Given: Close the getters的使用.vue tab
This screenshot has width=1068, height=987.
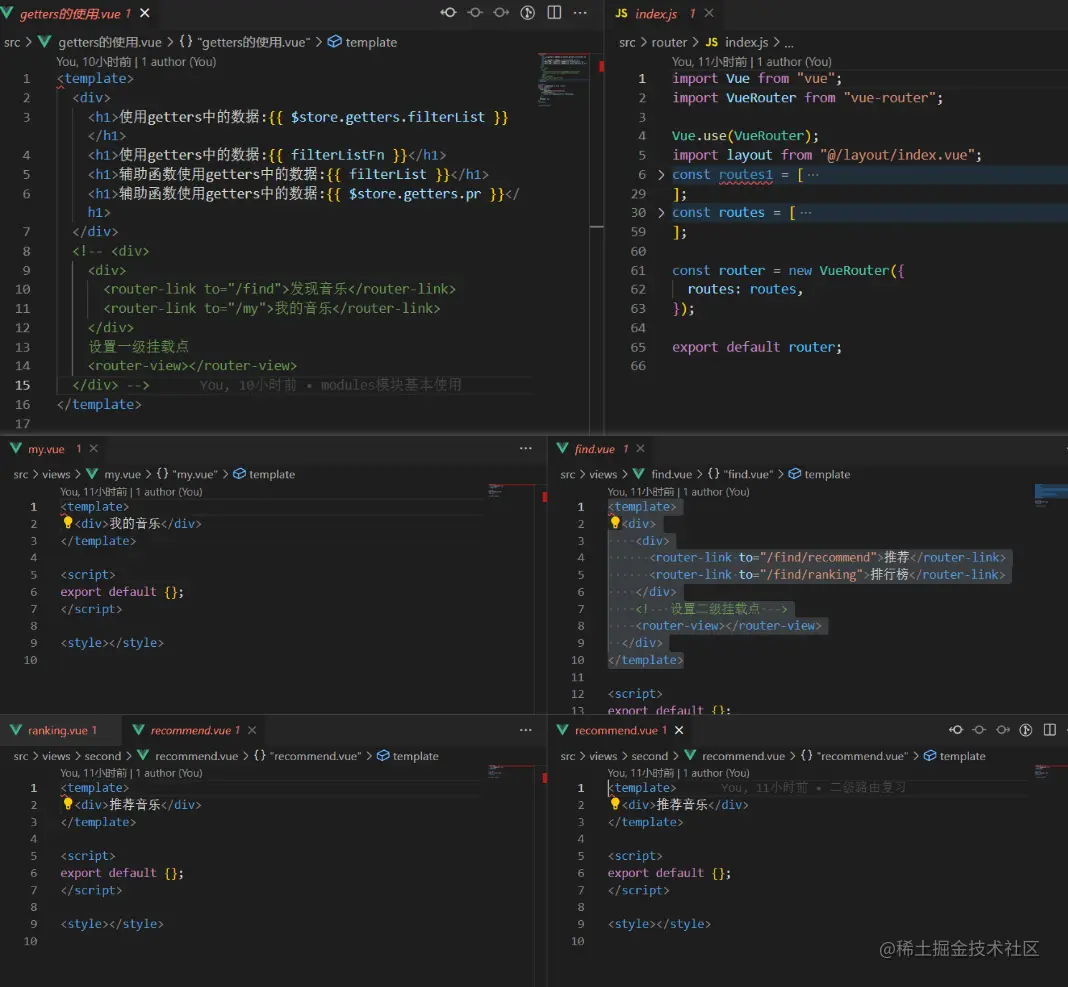Looking at the screenshot, I should 145,13.
